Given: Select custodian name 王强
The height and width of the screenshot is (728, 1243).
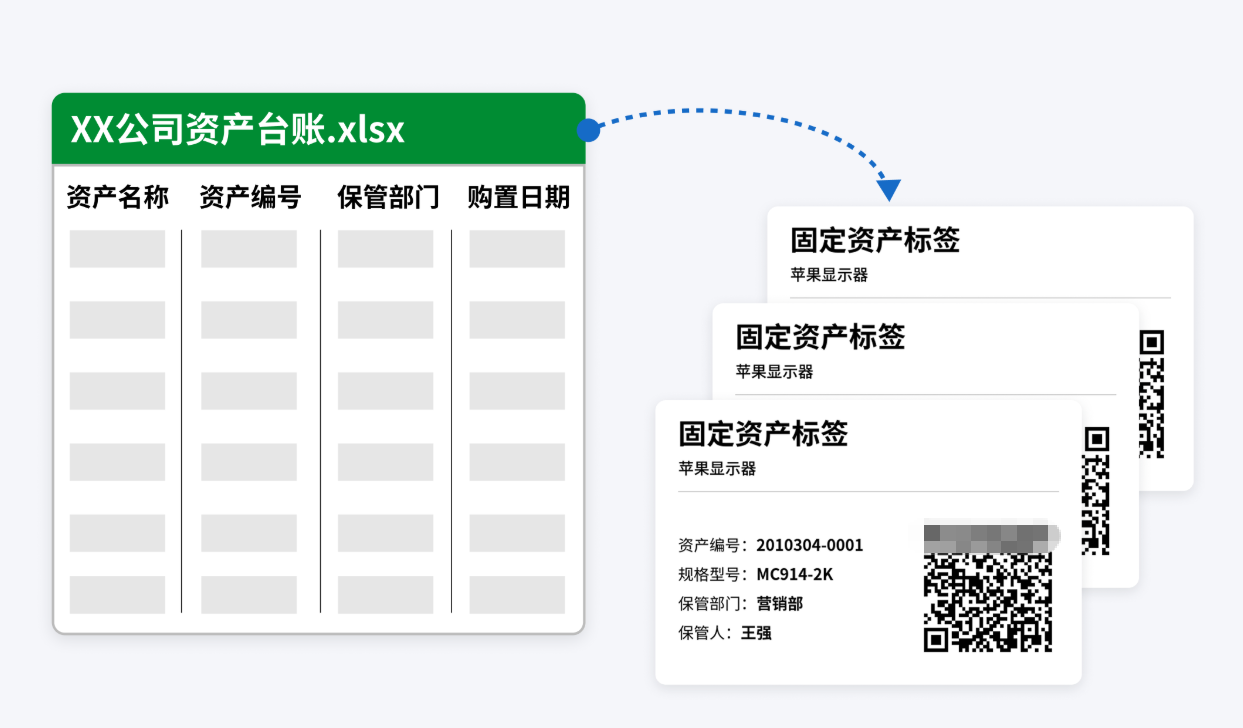Looking at the screenshot, I should pyautogui.click(x=756, y=632).
